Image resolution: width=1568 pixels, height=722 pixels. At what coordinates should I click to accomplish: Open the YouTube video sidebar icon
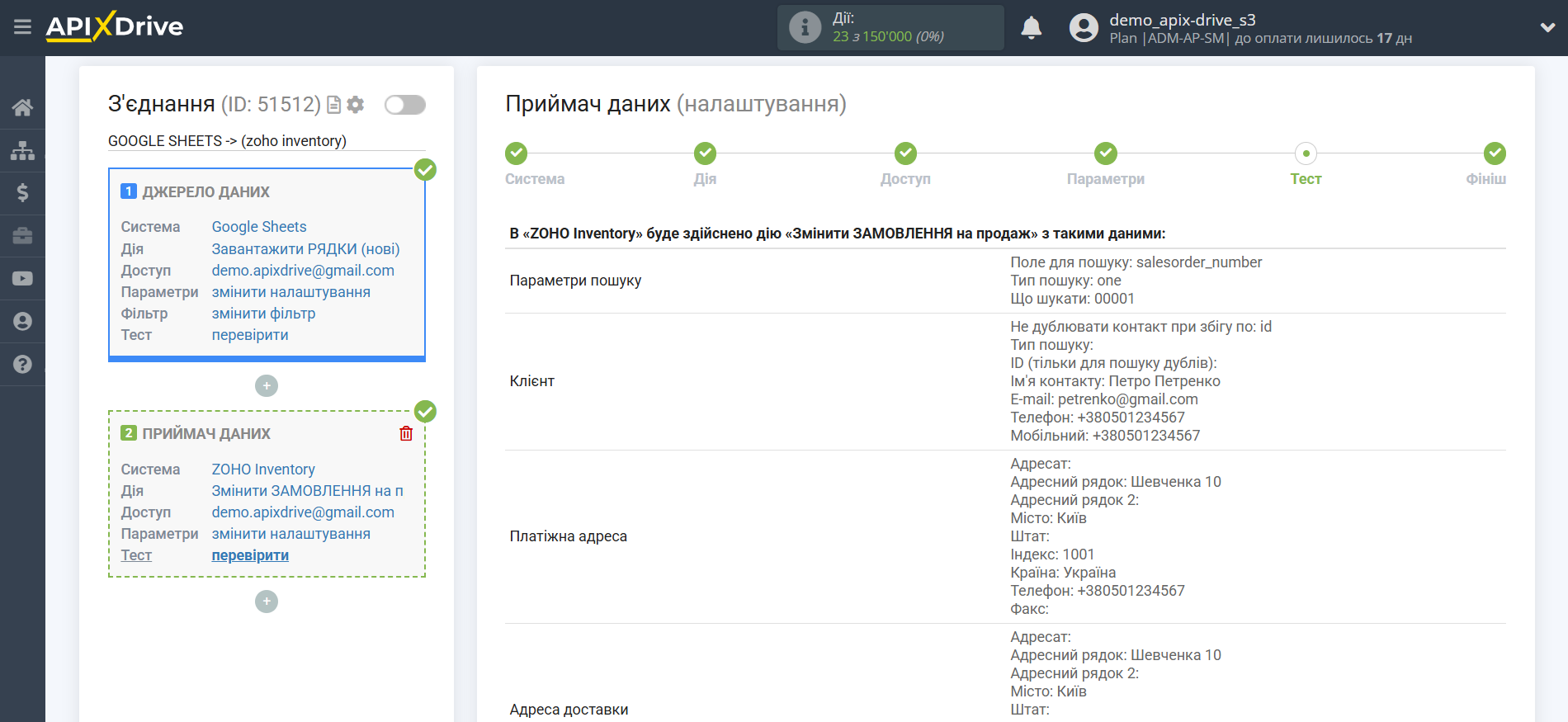[x=22, y=279]
